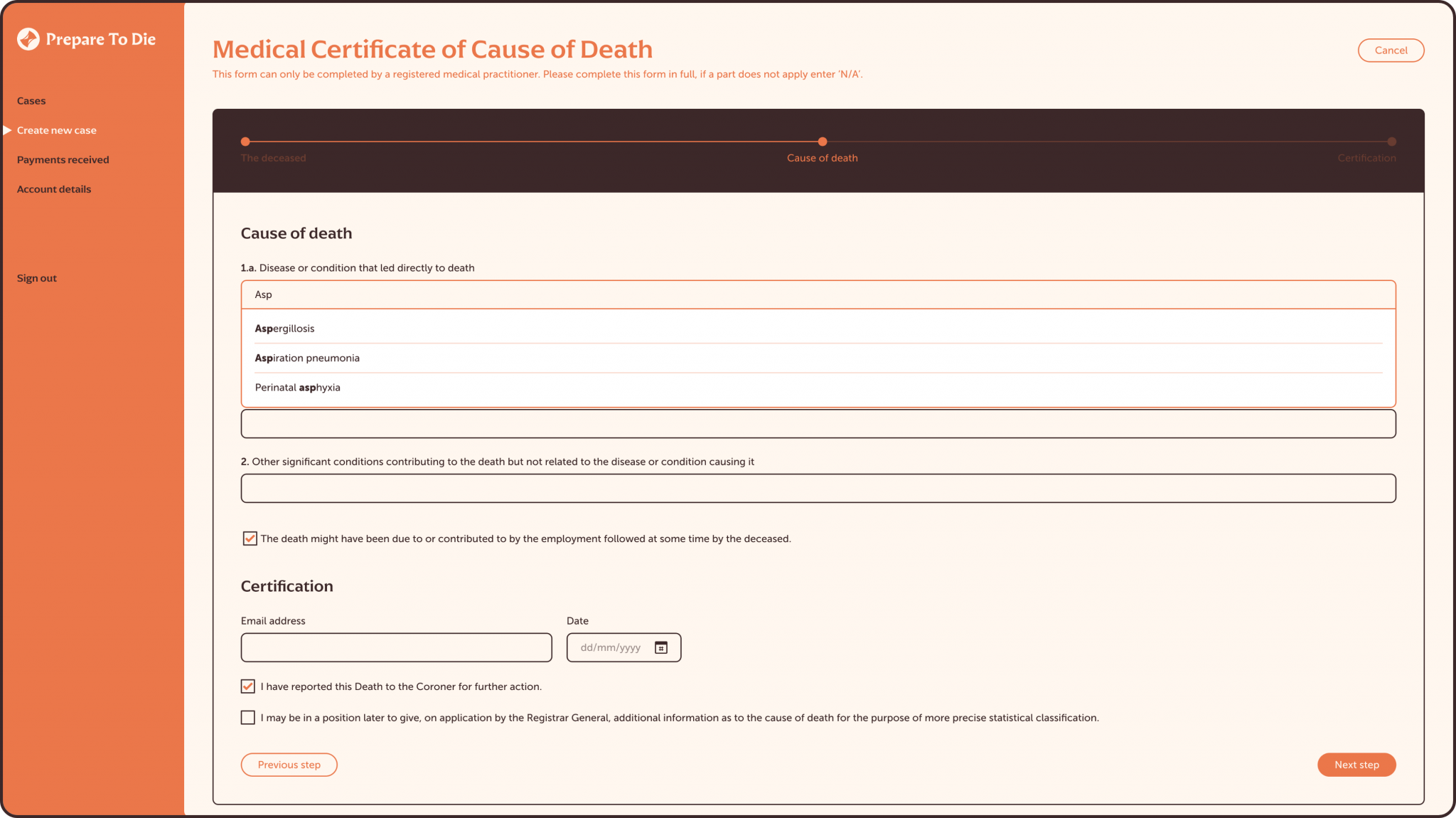Focus the Email address input field
Viewport: 1456px width, 818px height.
tap(396, 647)
